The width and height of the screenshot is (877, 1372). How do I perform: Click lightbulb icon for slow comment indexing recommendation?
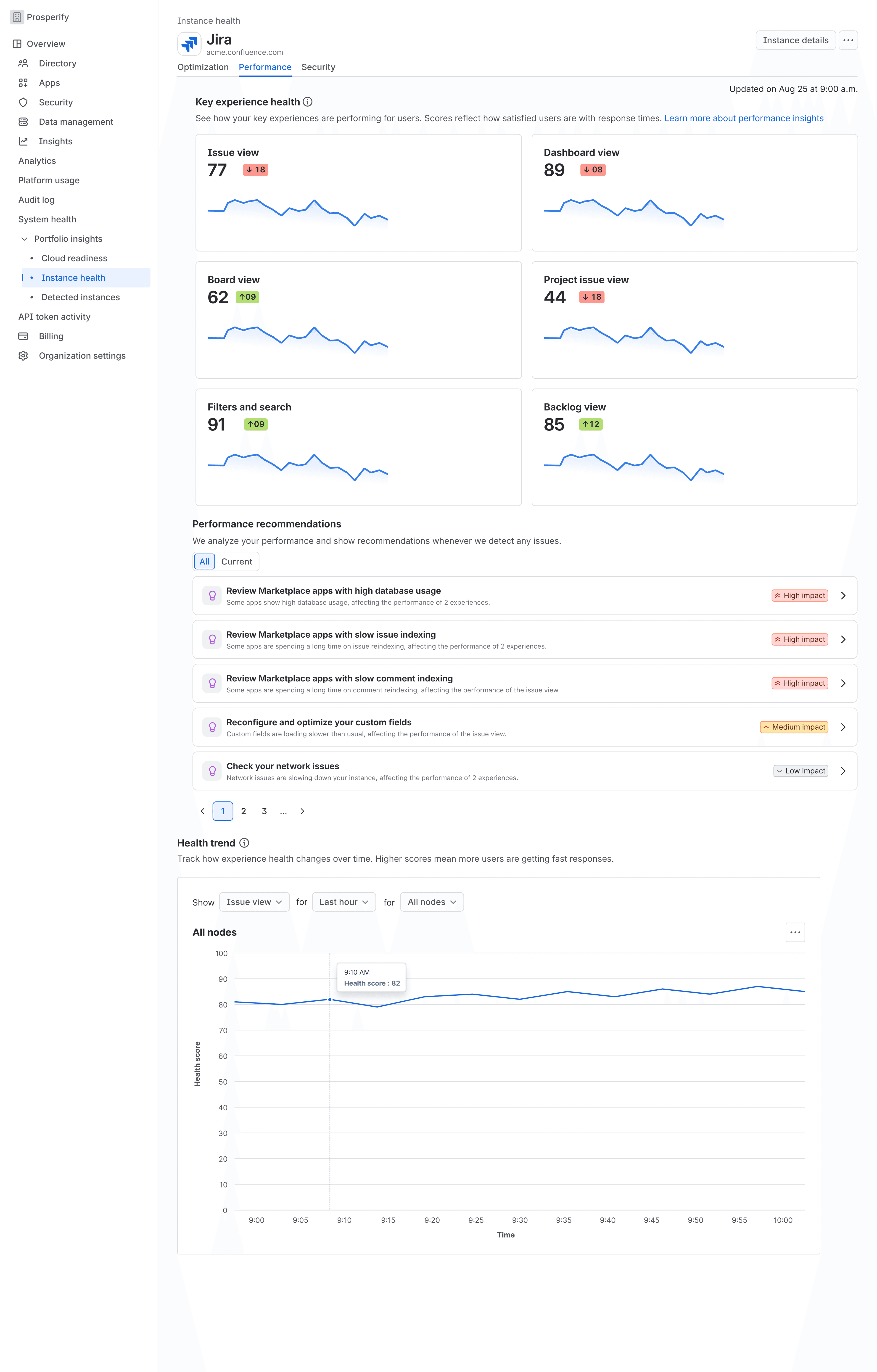click(212, 683)
